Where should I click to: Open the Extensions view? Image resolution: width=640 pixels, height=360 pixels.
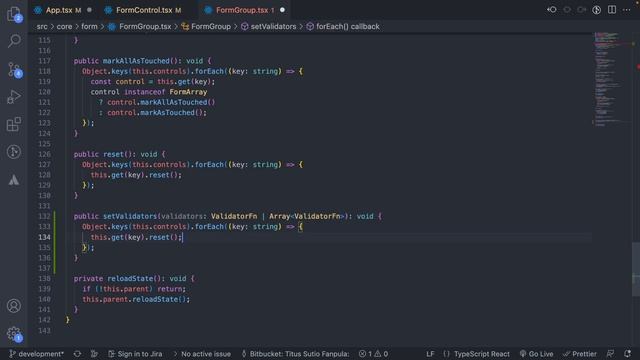14,124
